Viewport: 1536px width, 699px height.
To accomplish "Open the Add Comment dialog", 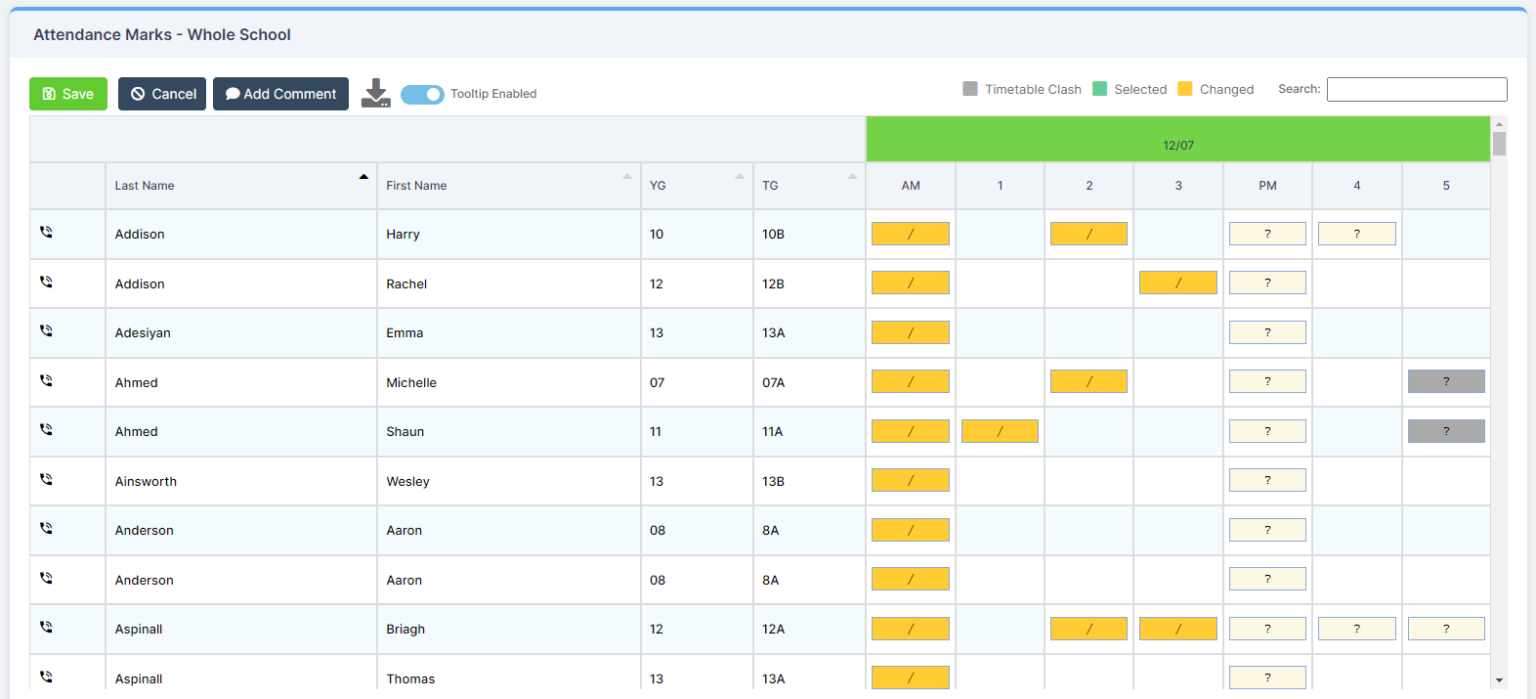I will point(280,93).
